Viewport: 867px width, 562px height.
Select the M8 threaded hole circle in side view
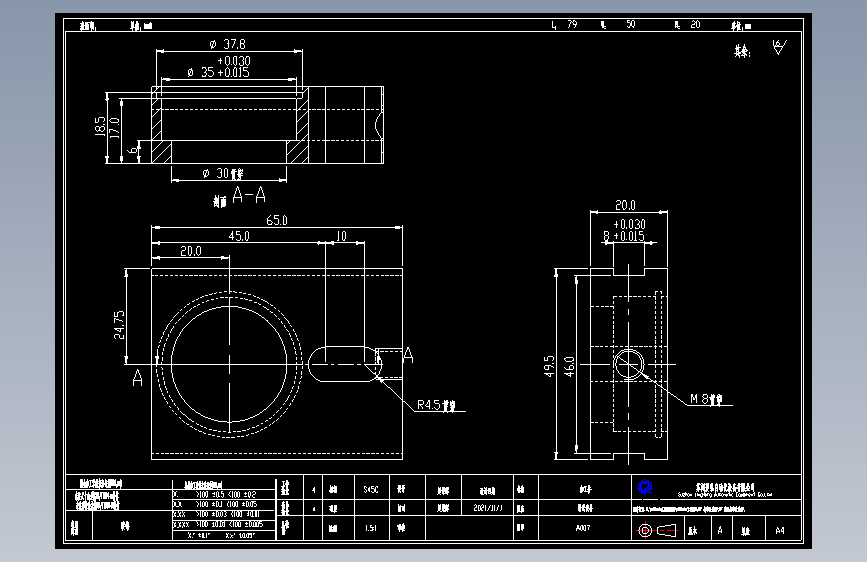629,365
